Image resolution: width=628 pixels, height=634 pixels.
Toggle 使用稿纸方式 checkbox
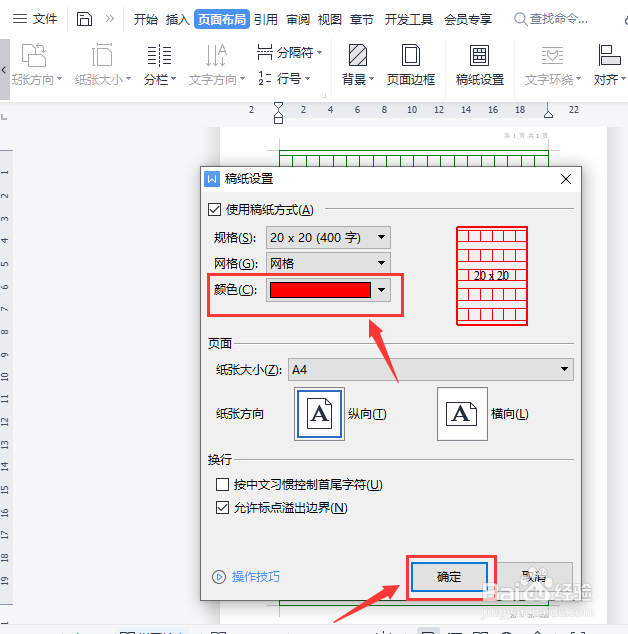point(214,209)
